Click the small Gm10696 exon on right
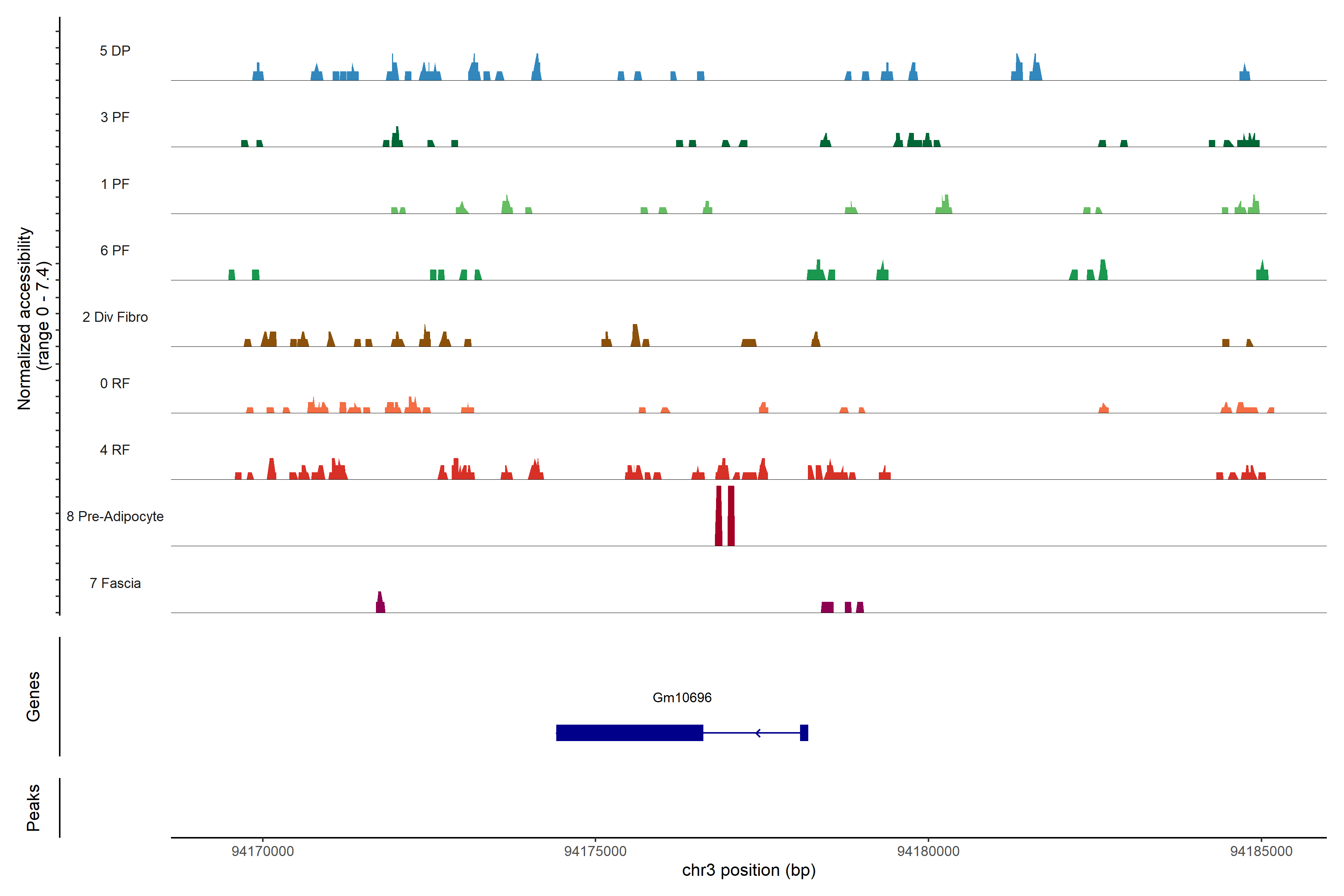 point(803,732)
